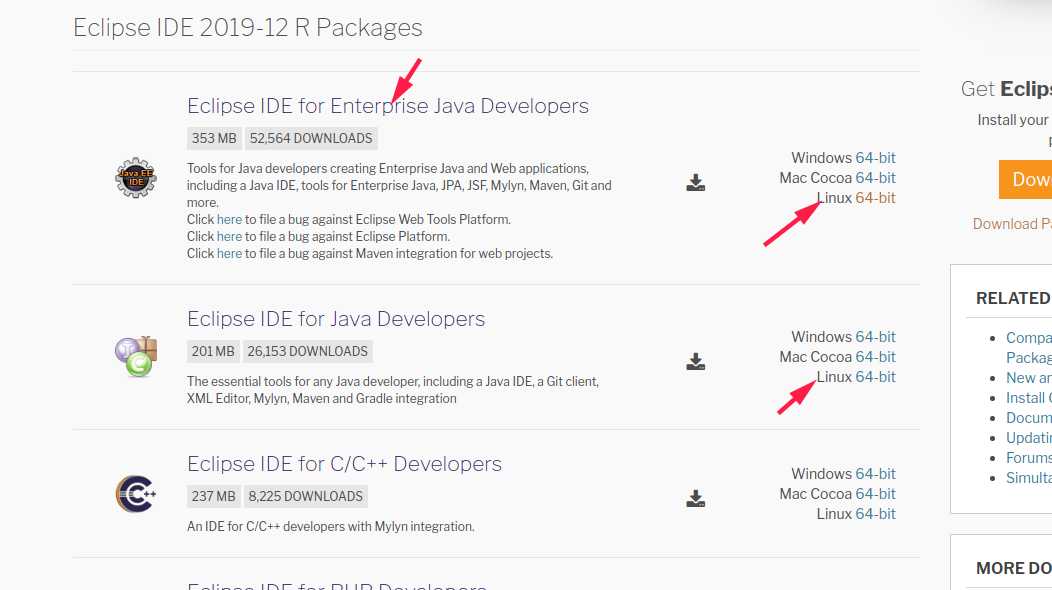Viewport: 1052px width, 590px height.
Task: Click the Java EE IDE package icon
Action: tap(136, 178)
